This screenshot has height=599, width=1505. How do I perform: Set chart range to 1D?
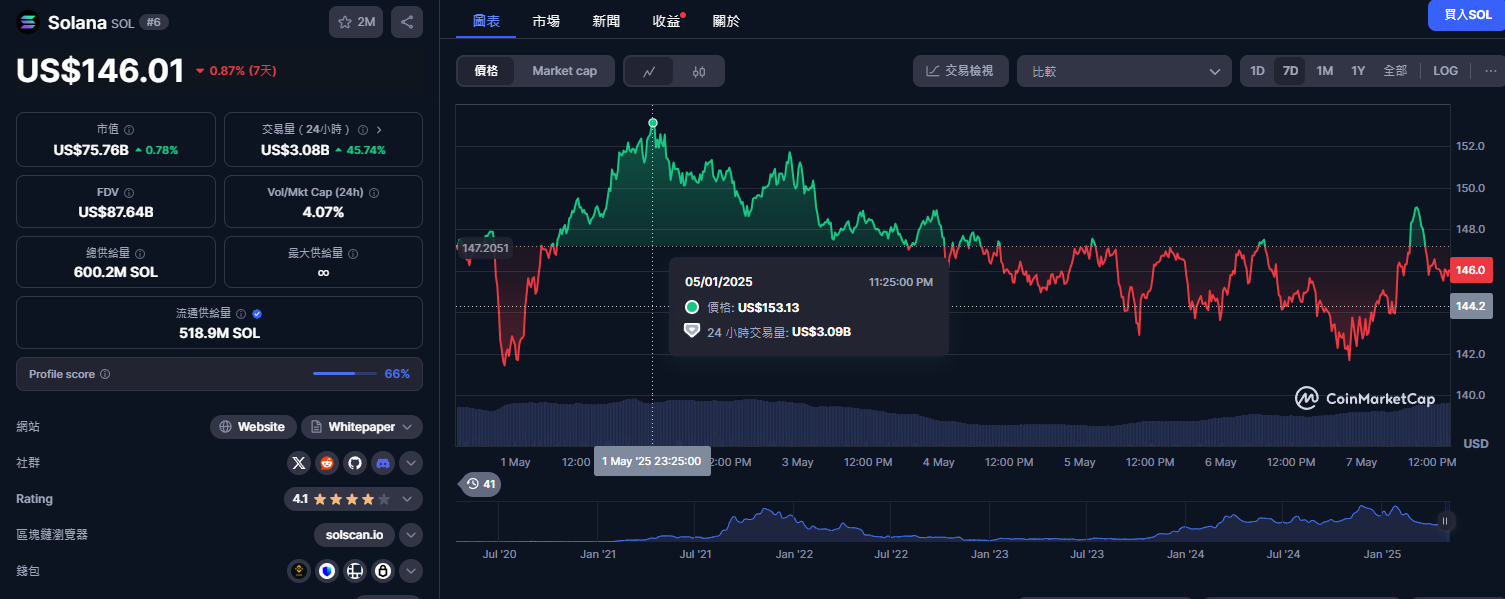click(1258, 71)
